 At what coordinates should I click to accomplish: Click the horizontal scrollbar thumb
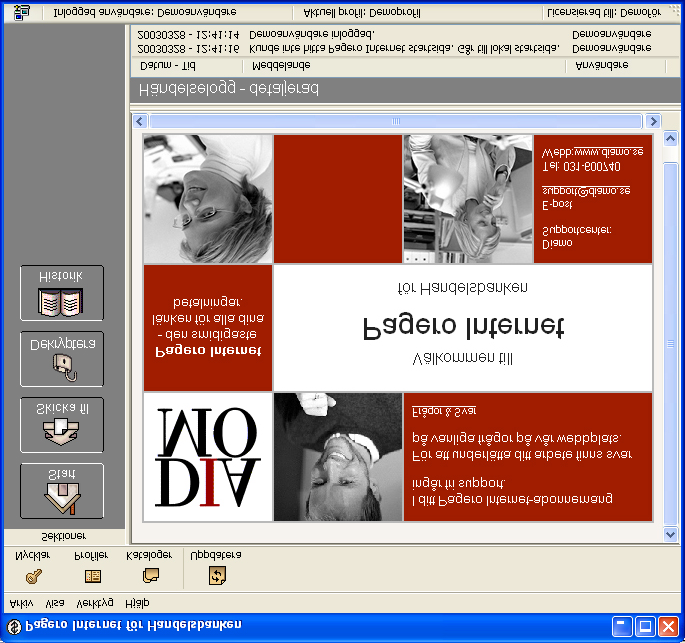[396, 121]
